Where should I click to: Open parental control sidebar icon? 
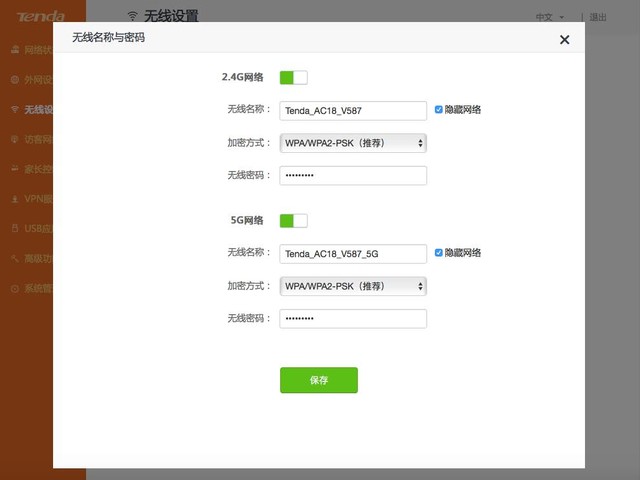tap(14, 169)
